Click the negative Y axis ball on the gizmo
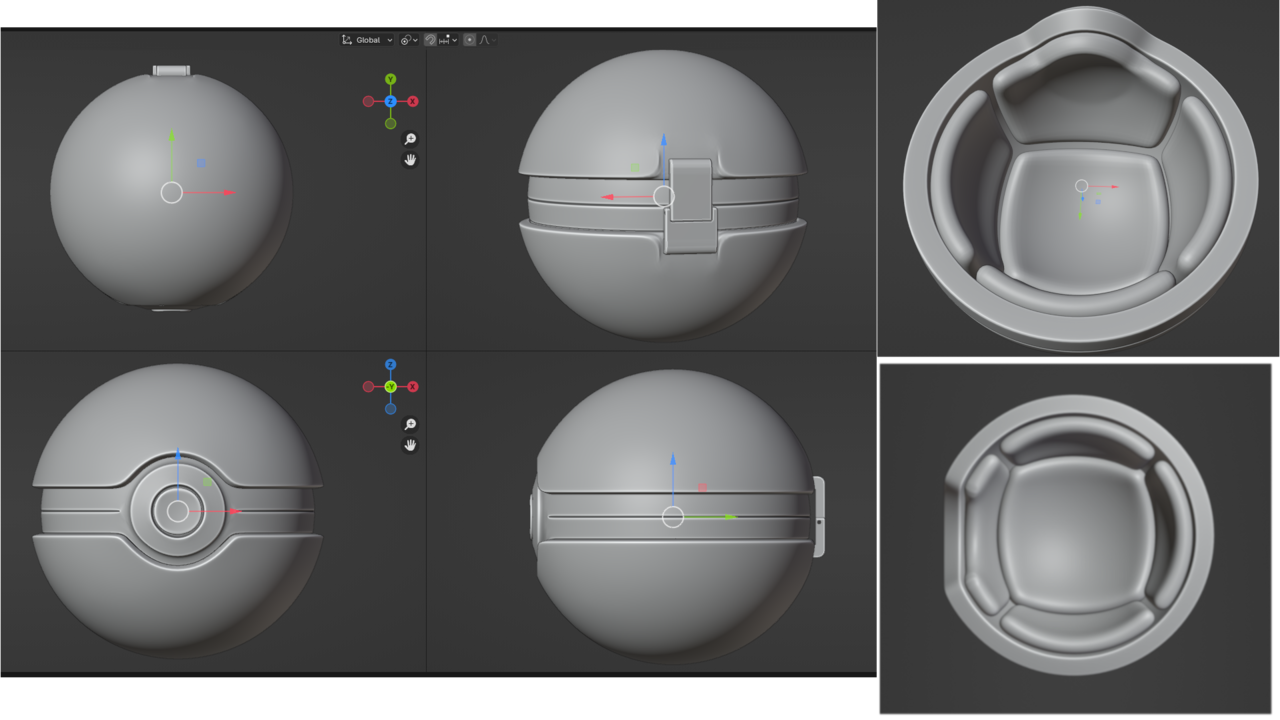The width and height of the screenshot is (1280, 720). pyautogui.click(x=391, y=123)
